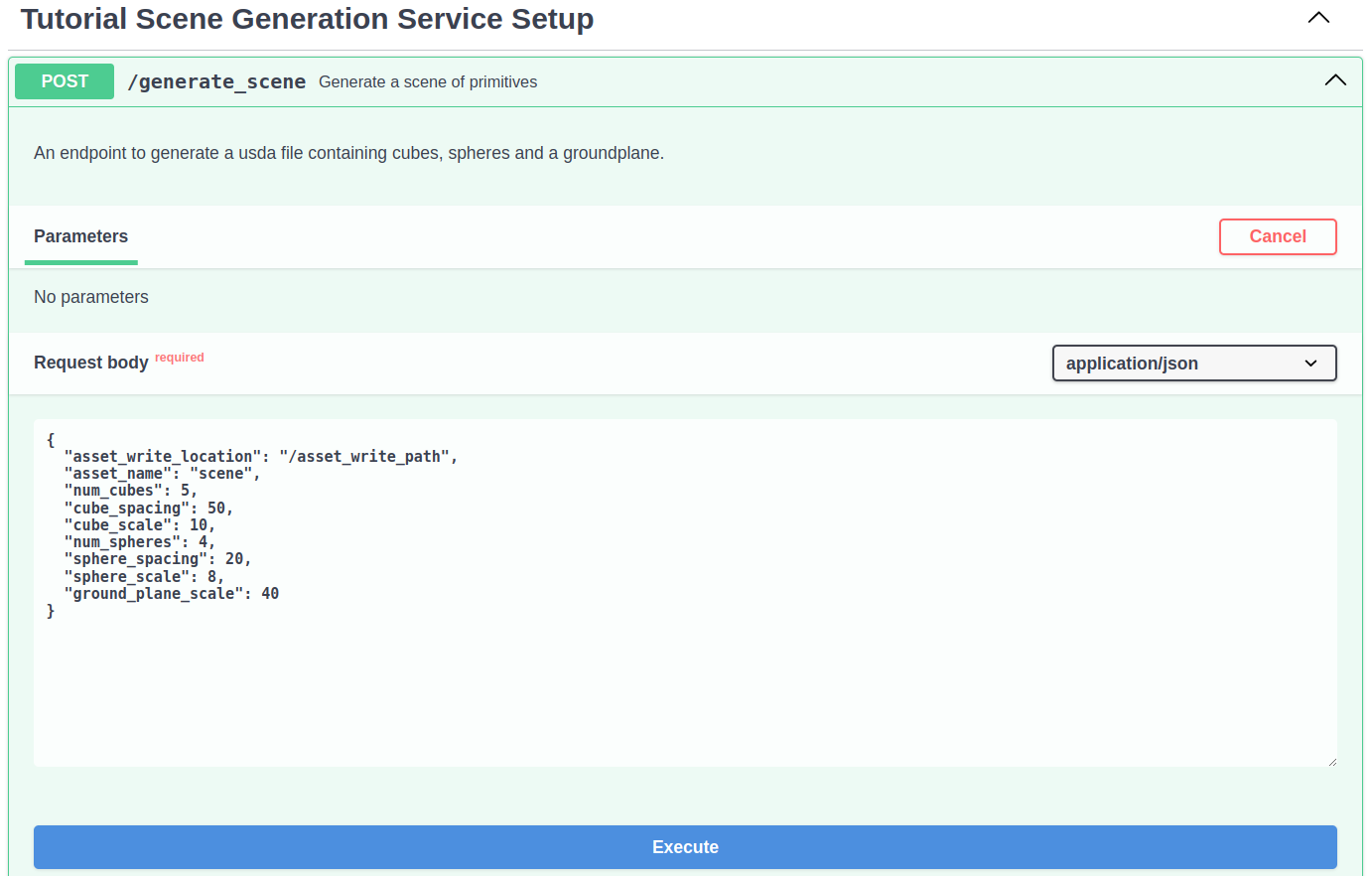Click the required label beside Request body
This screenshot has height=876, width=1372.
pyautogui.click(x=179, y=357)
